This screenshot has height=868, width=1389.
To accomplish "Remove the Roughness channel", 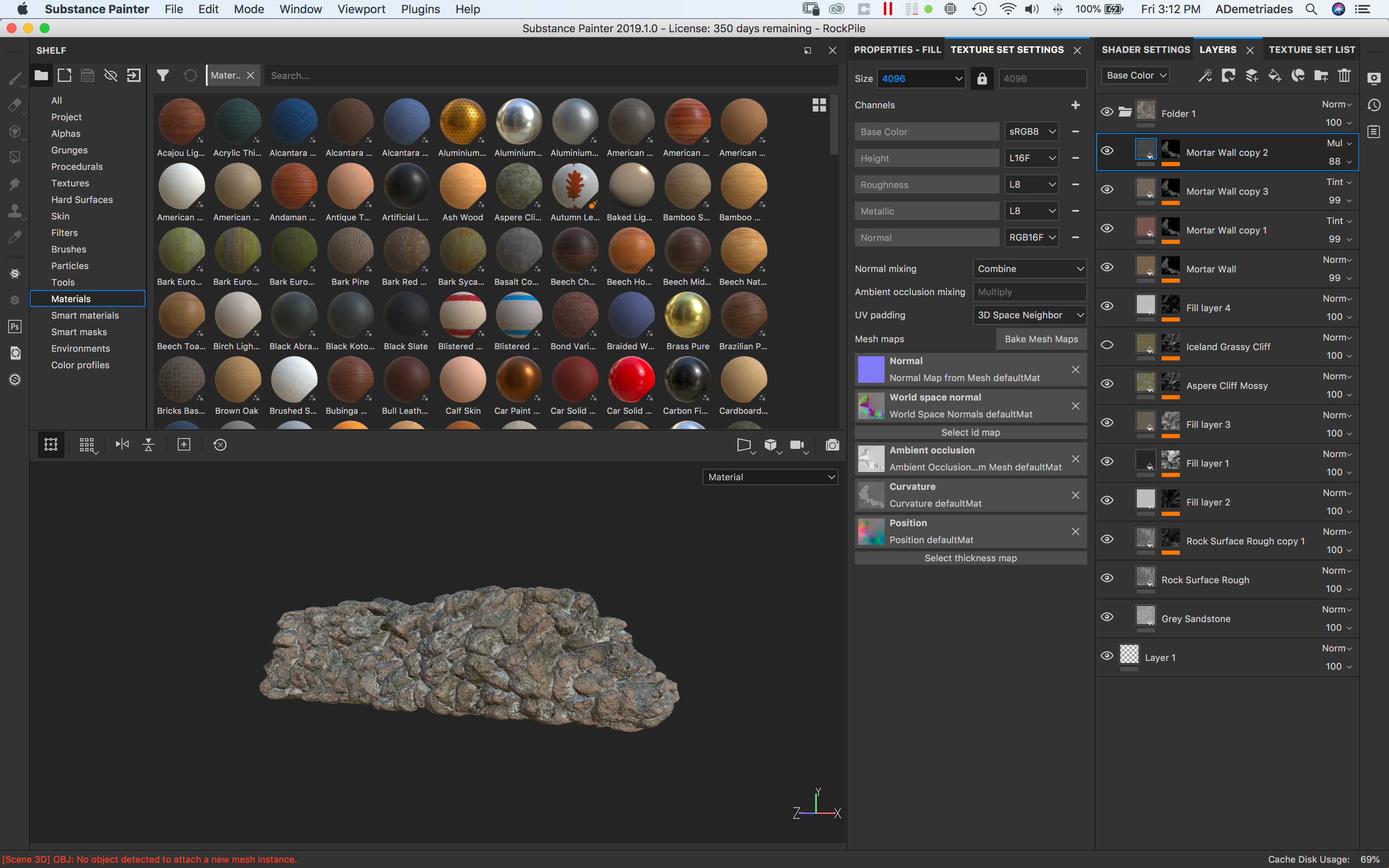I will pyautogui.click(x=1076, y=184).
